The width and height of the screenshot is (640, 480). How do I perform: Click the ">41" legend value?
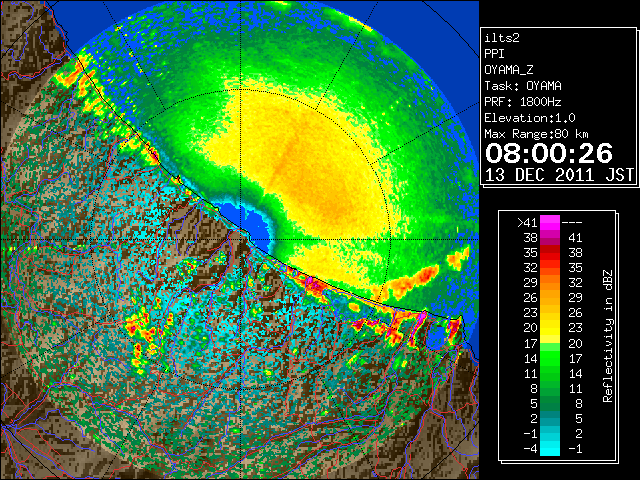[527, 223]
